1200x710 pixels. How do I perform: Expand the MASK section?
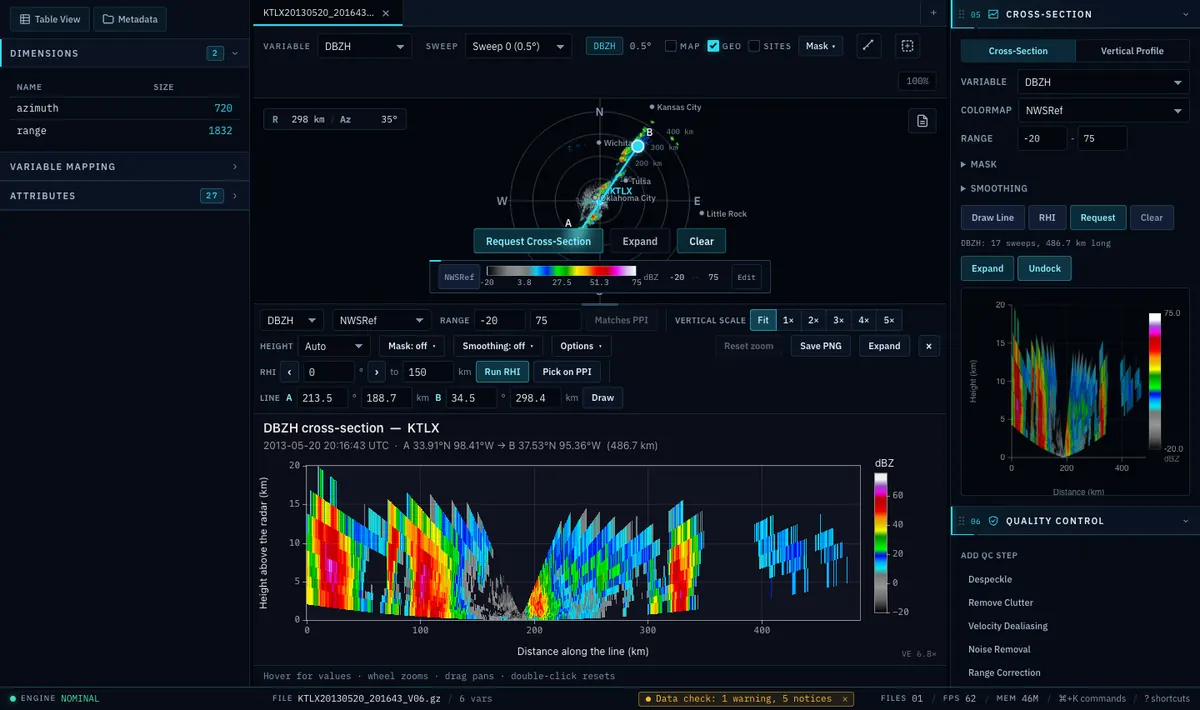pos(979,164)
